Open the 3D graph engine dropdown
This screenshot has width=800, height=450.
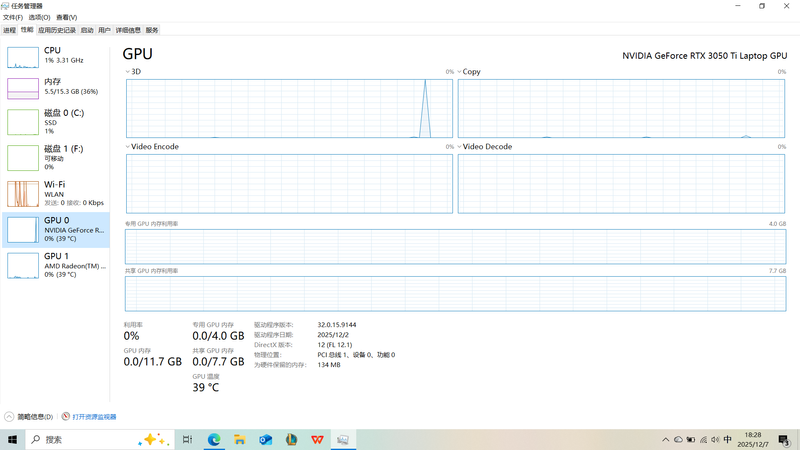128,72
